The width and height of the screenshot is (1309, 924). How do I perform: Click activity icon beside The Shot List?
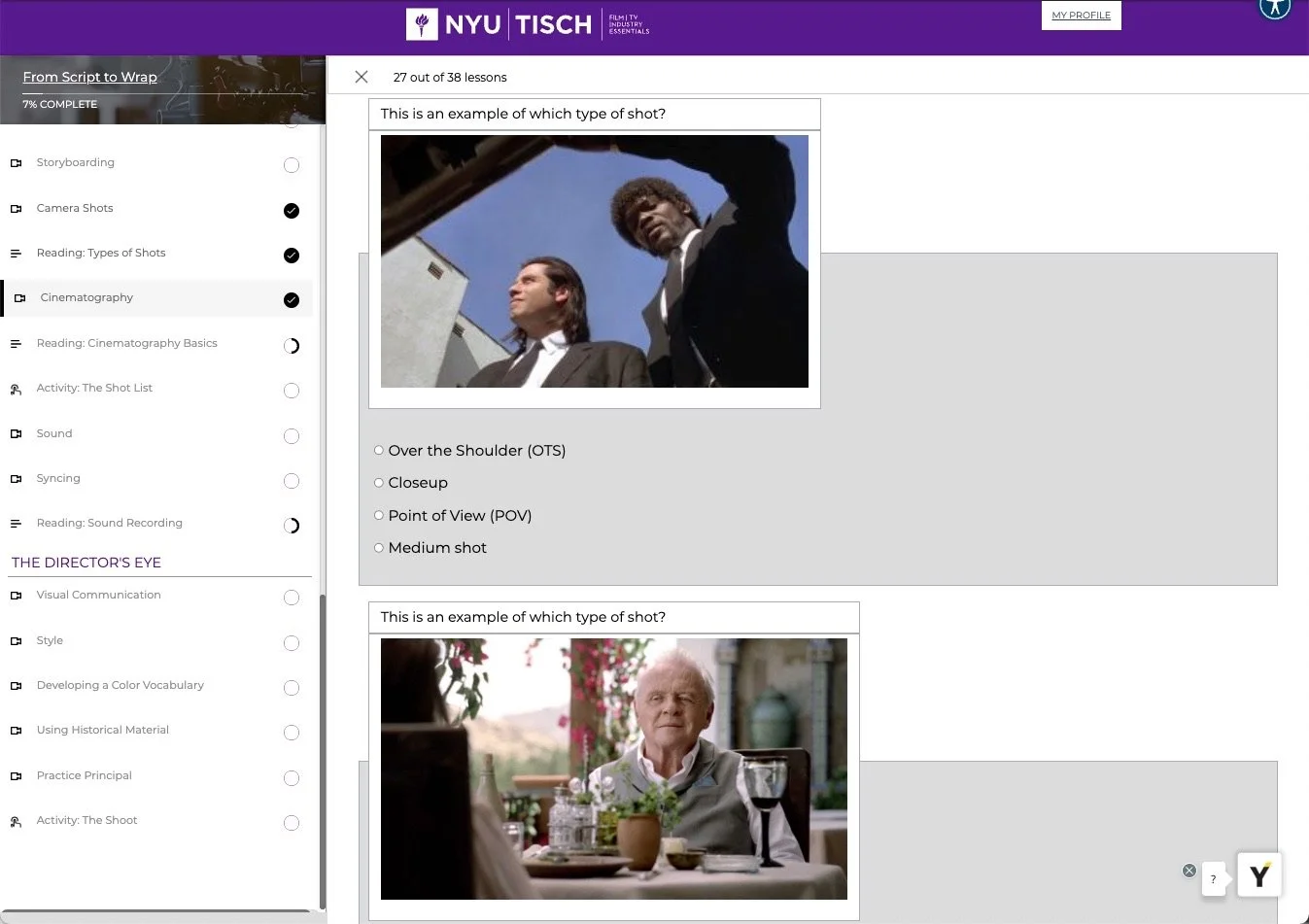click(x=16, y=390)
